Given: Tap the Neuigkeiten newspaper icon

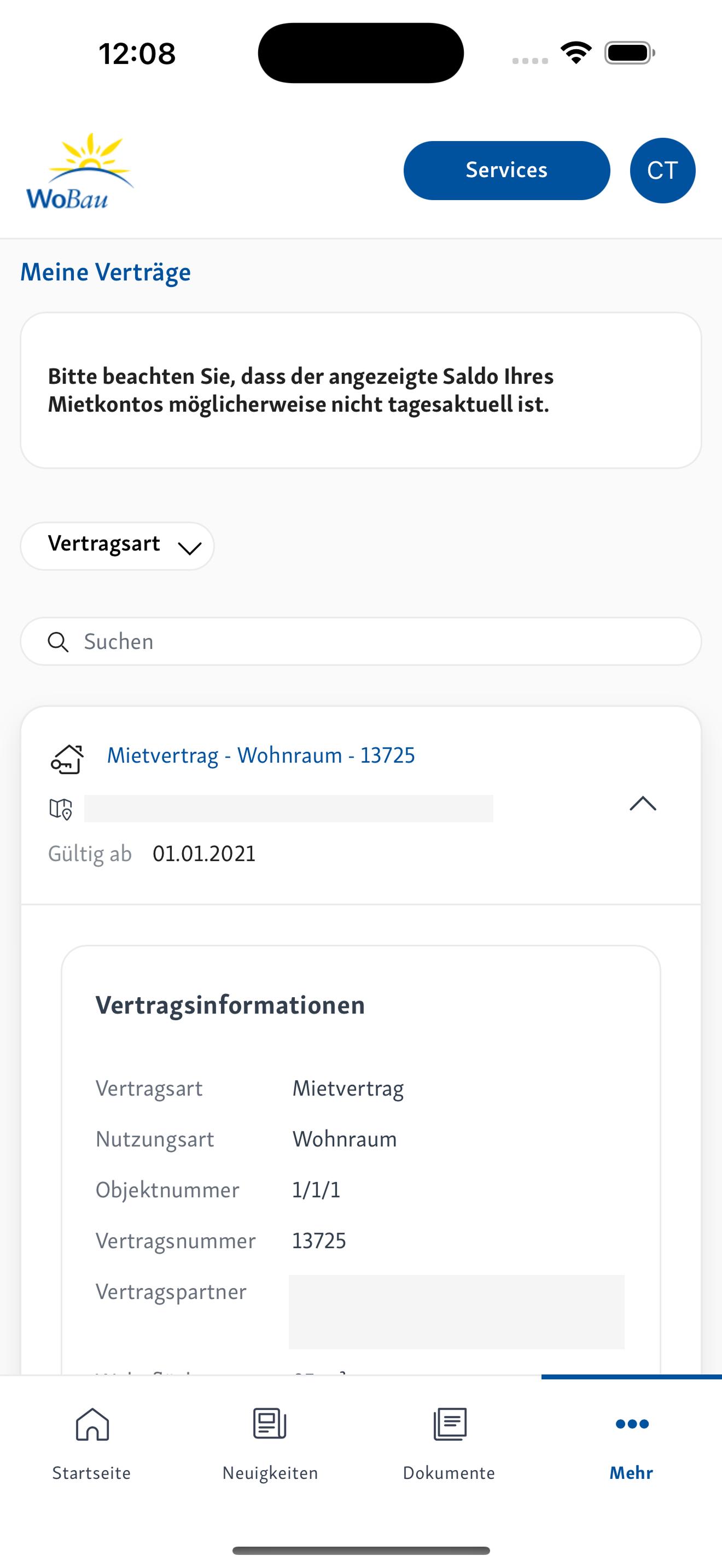Looking at the screenshot, I should 270,1424.
